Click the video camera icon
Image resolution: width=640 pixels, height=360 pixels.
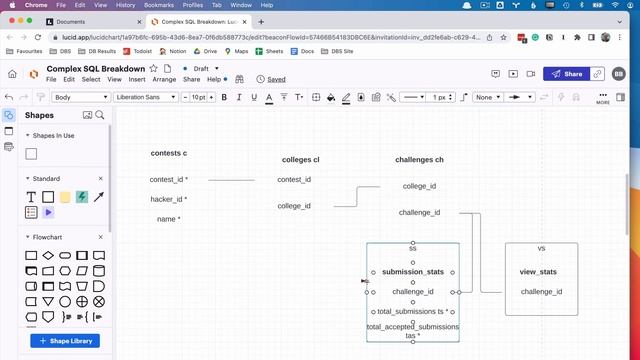531,74
